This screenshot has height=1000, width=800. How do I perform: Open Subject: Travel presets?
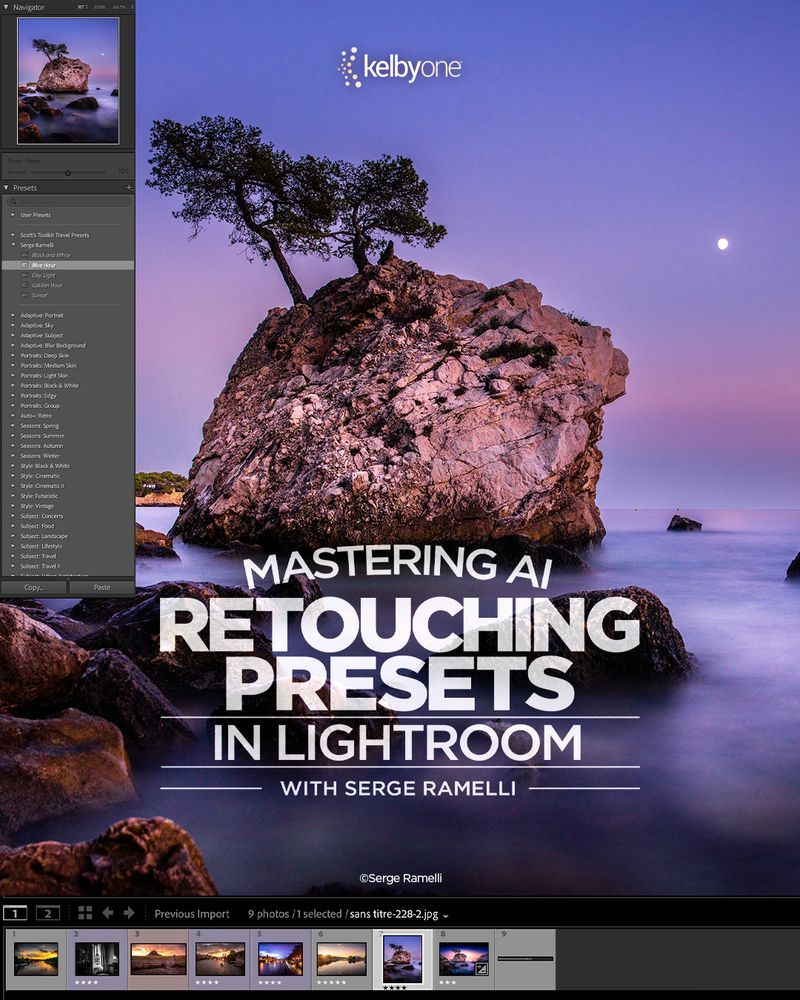38,556
